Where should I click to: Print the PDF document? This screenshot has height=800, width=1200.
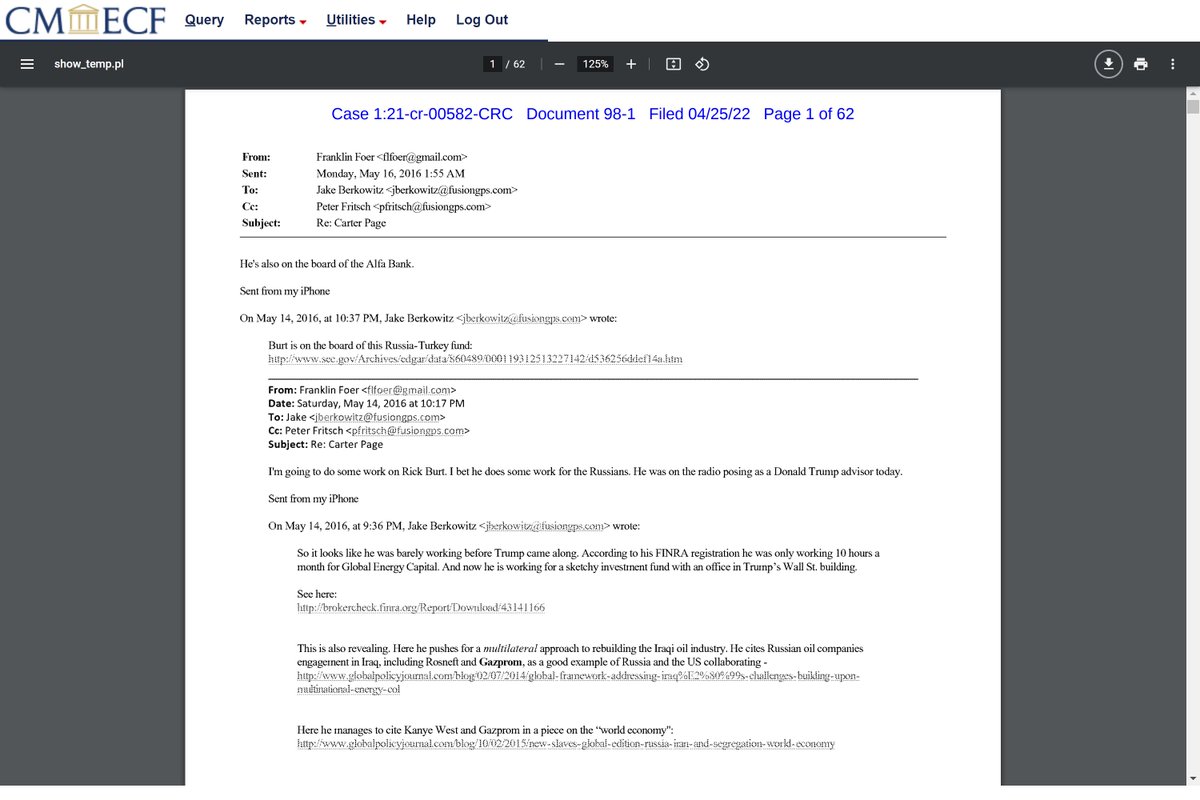[1141, 64]
